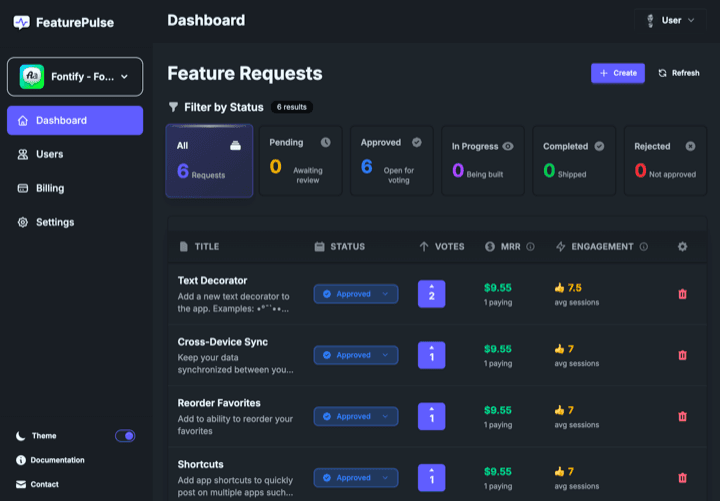The height and width of the screenshot is (501, 720).
Task: Click the Billing card icon
Action: point(22,188)
